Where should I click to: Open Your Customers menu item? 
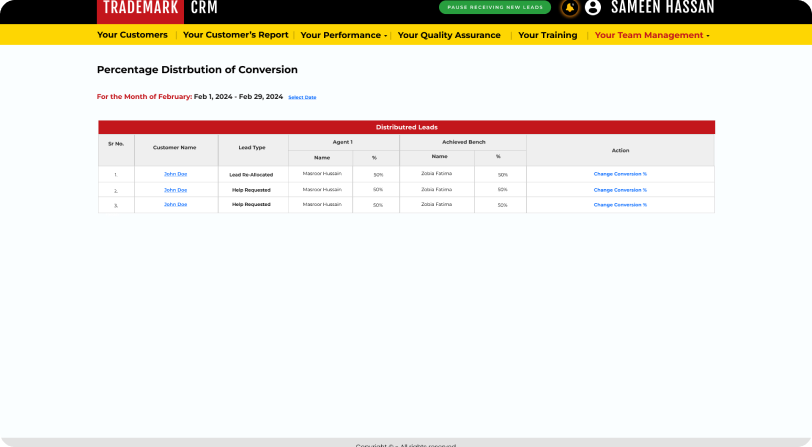pos(132,35)
